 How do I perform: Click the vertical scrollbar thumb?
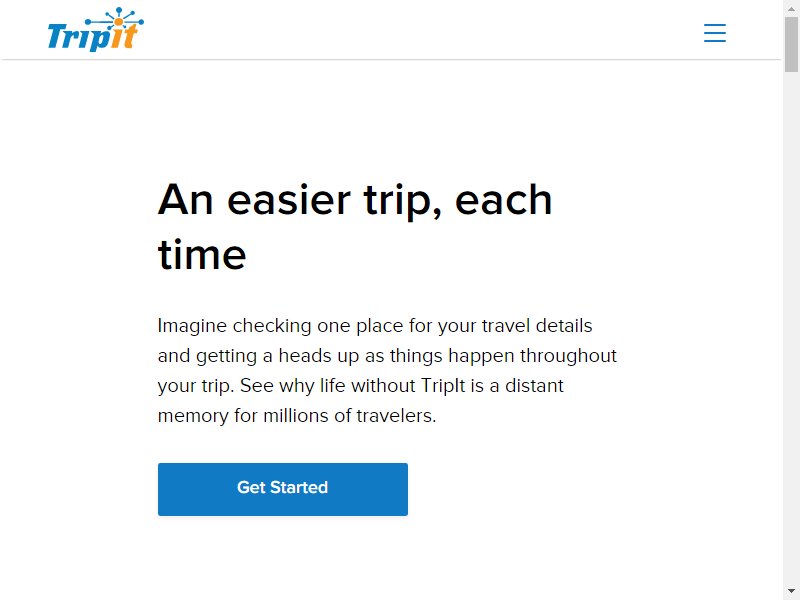[791, 44]
